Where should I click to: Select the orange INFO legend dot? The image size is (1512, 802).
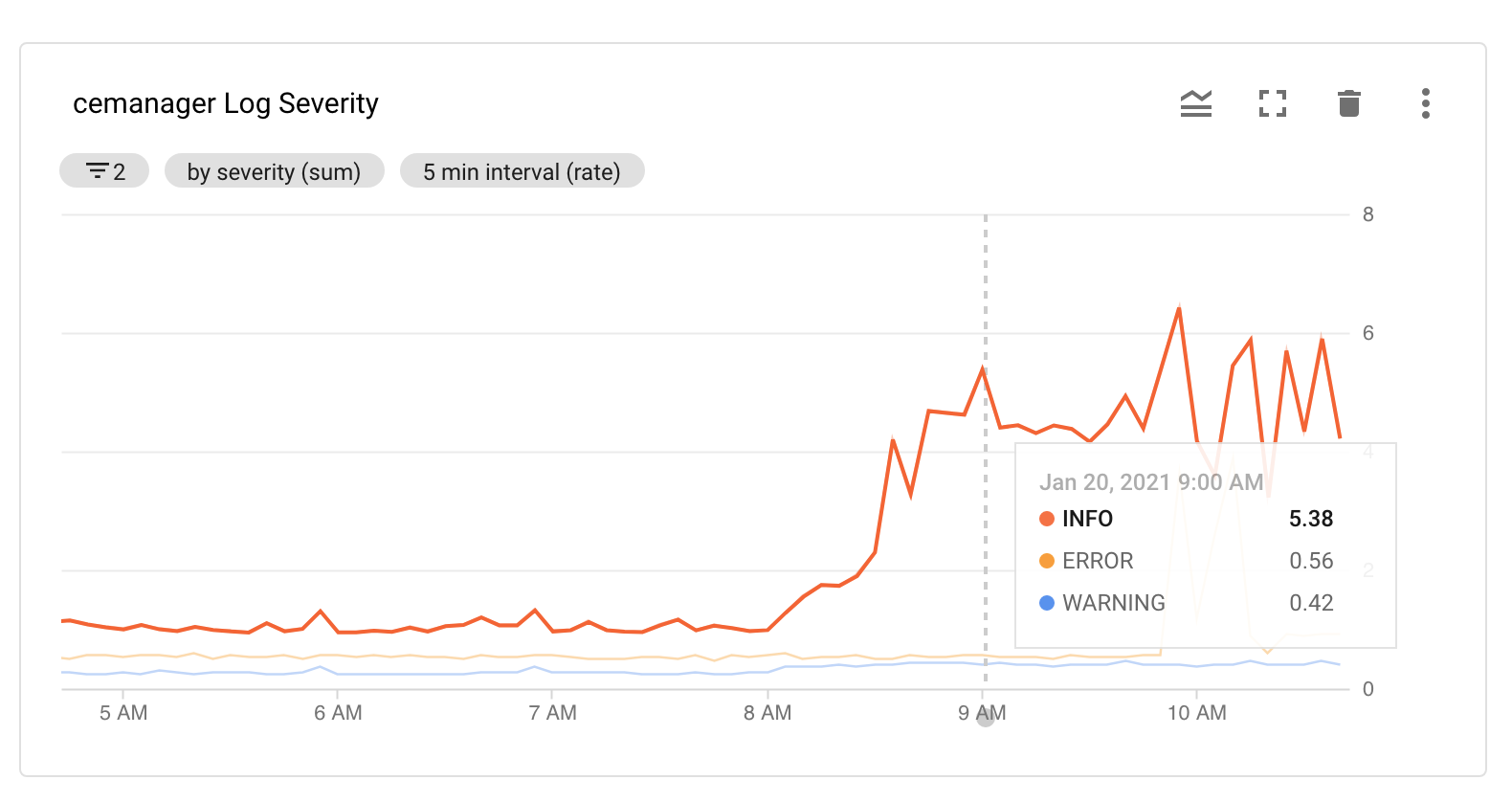1047,519
